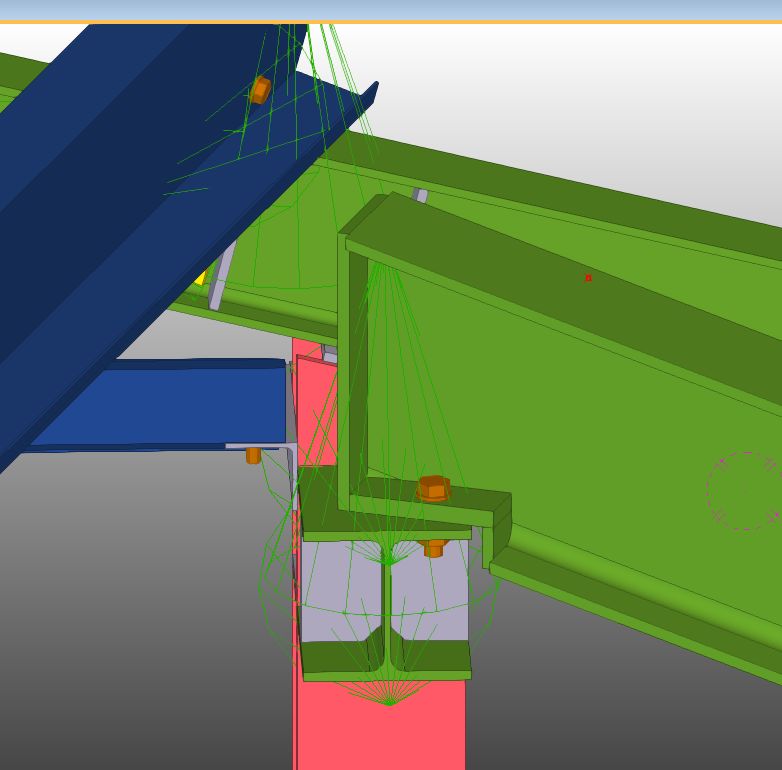Select the magenta dashed circle on the green beam
This screenshot has width=782, height=770.
point(745,491)
